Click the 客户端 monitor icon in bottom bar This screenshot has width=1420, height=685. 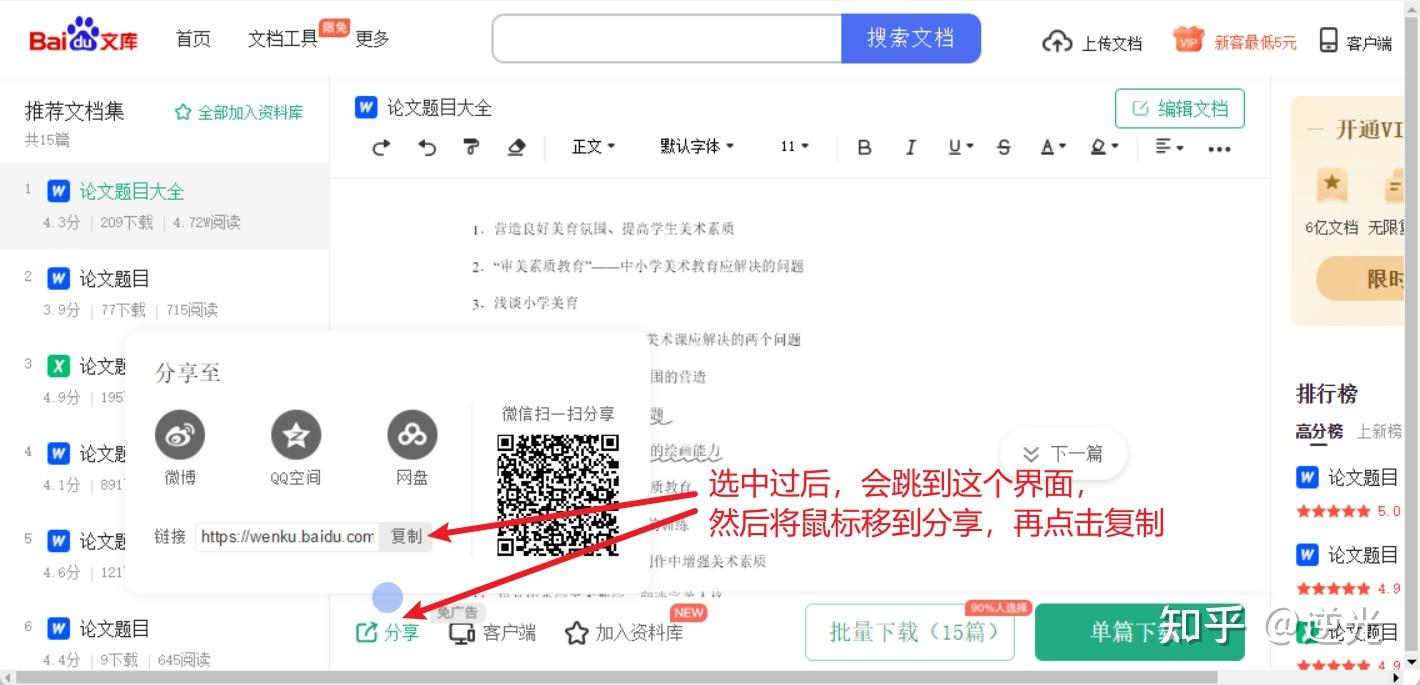coord(461,632)
